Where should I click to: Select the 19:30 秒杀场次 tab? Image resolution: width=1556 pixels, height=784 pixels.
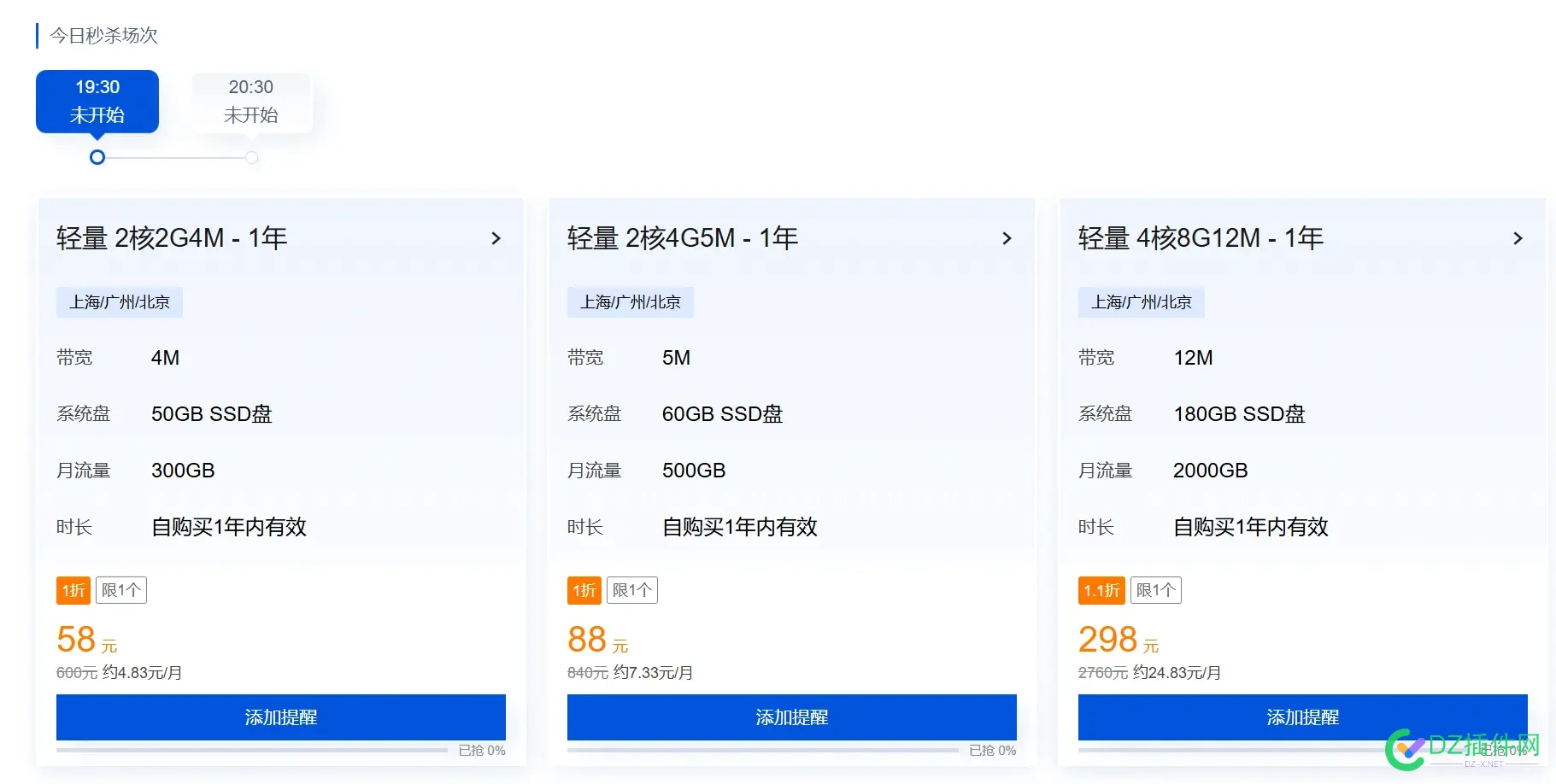97,101
